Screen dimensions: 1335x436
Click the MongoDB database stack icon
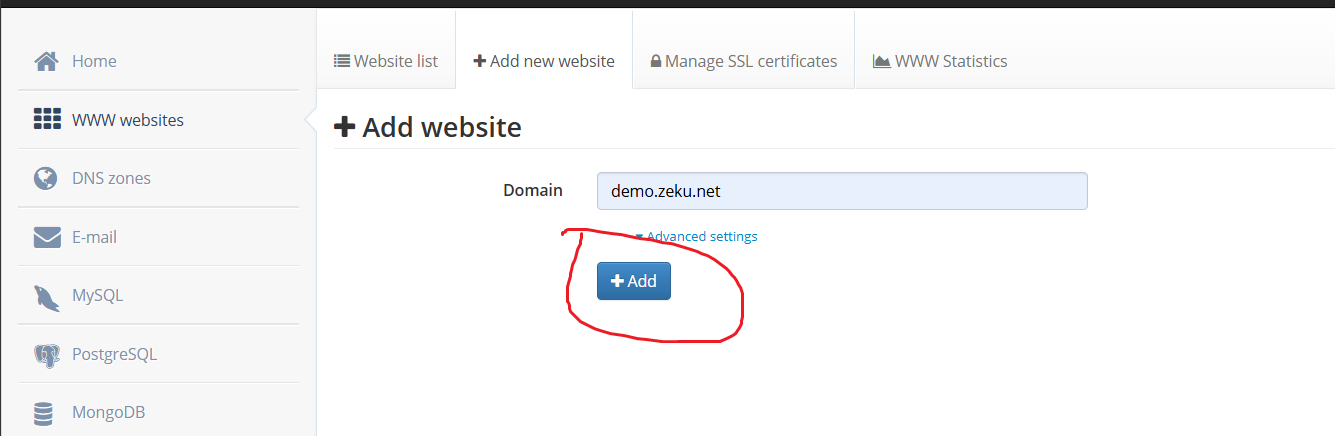tap(43, 413)
